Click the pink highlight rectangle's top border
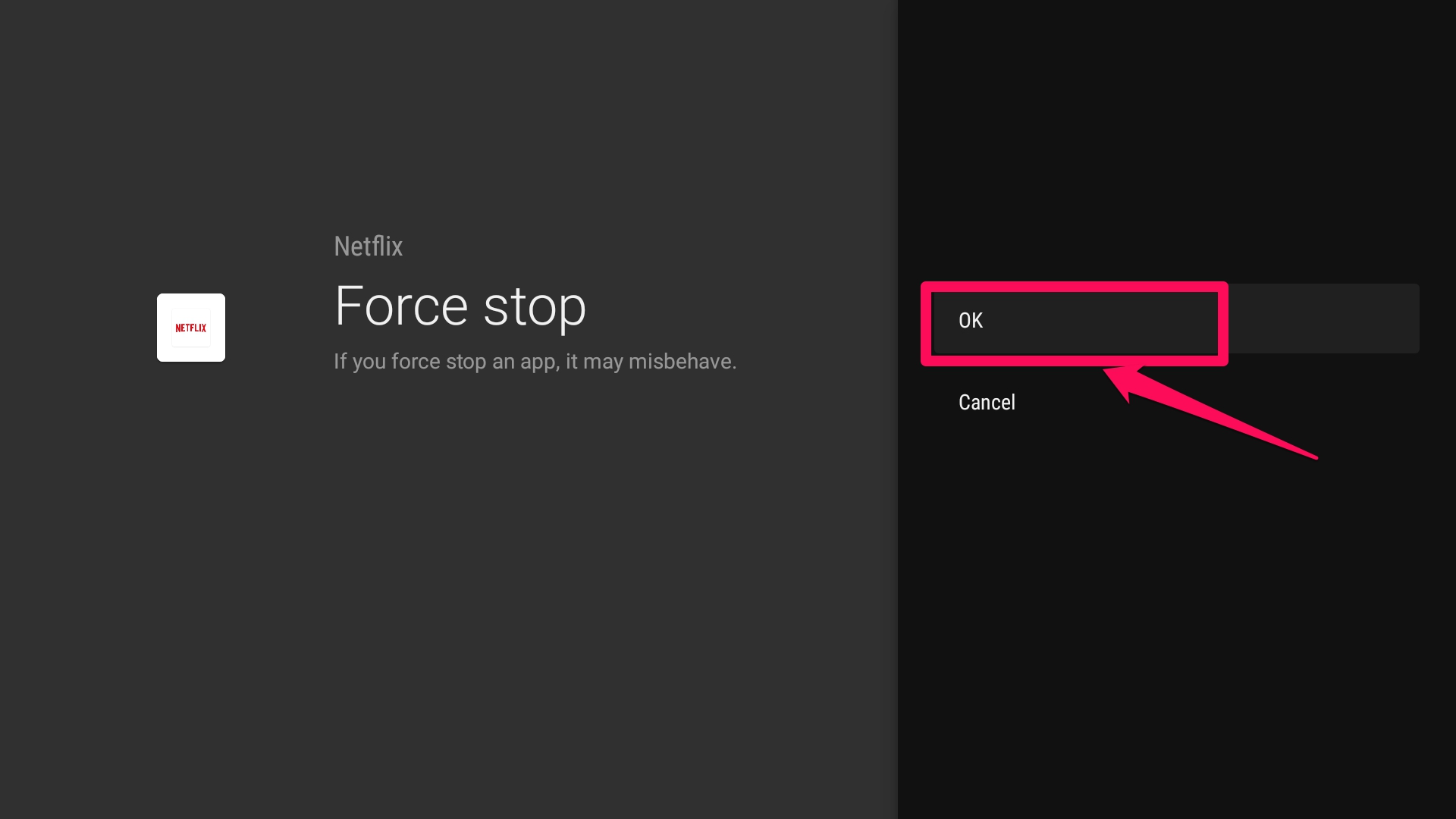 [x=1075, y=287]
